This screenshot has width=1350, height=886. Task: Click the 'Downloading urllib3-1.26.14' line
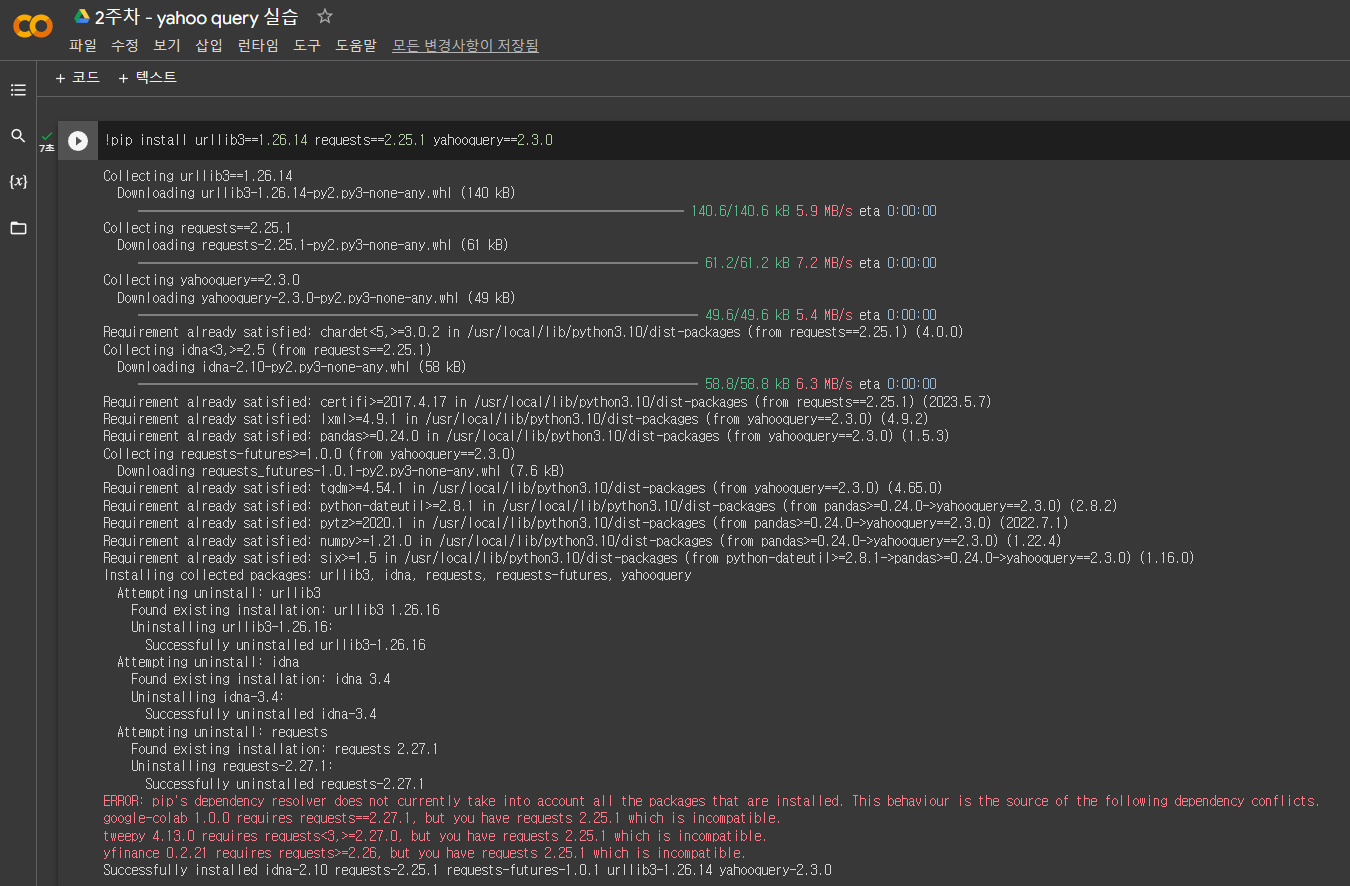point(316,193)
